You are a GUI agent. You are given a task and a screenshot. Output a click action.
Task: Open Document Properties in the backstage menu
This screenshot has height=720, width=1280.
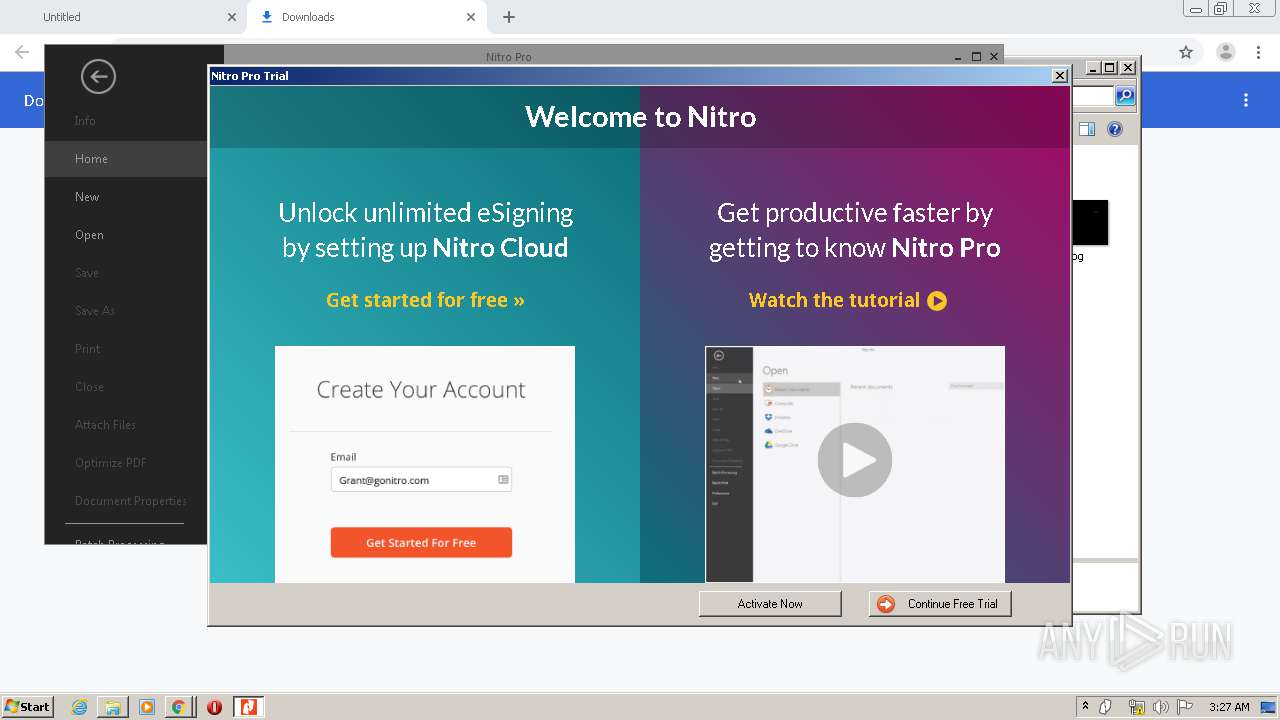point(131,501)
